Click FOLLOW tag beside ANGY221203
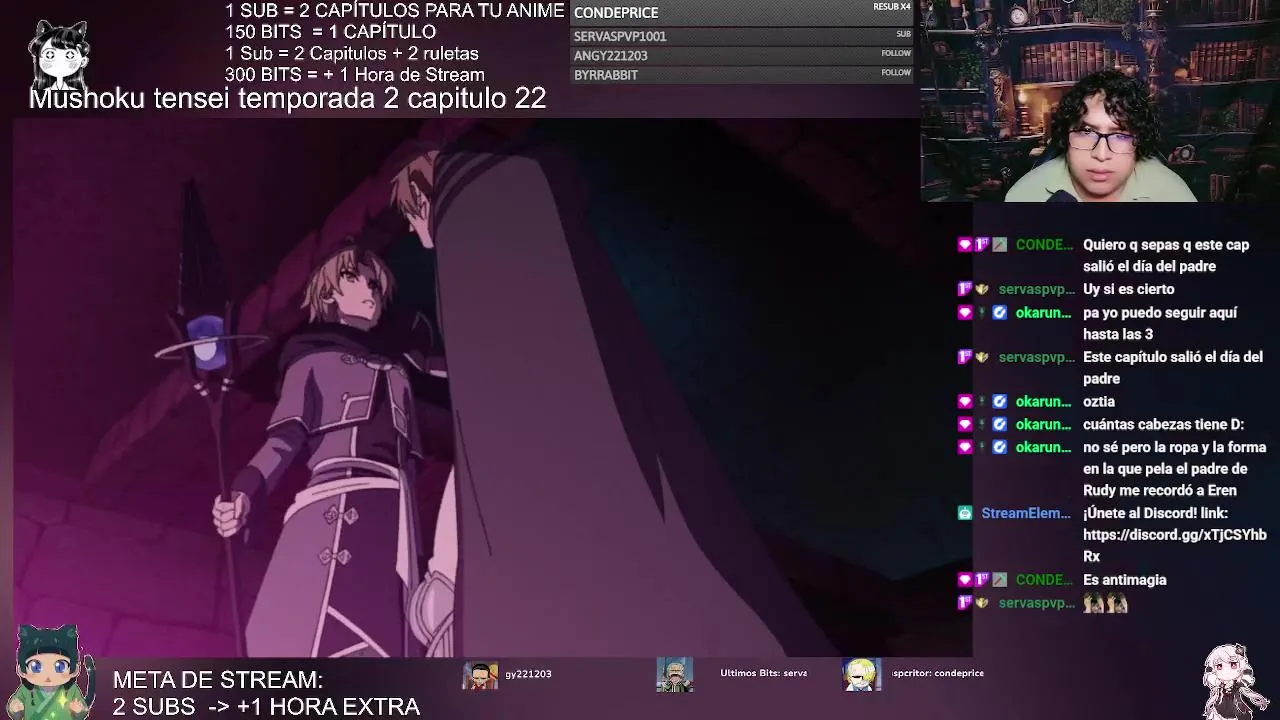This screenshot has height=720, width=1280. [896, 53]
